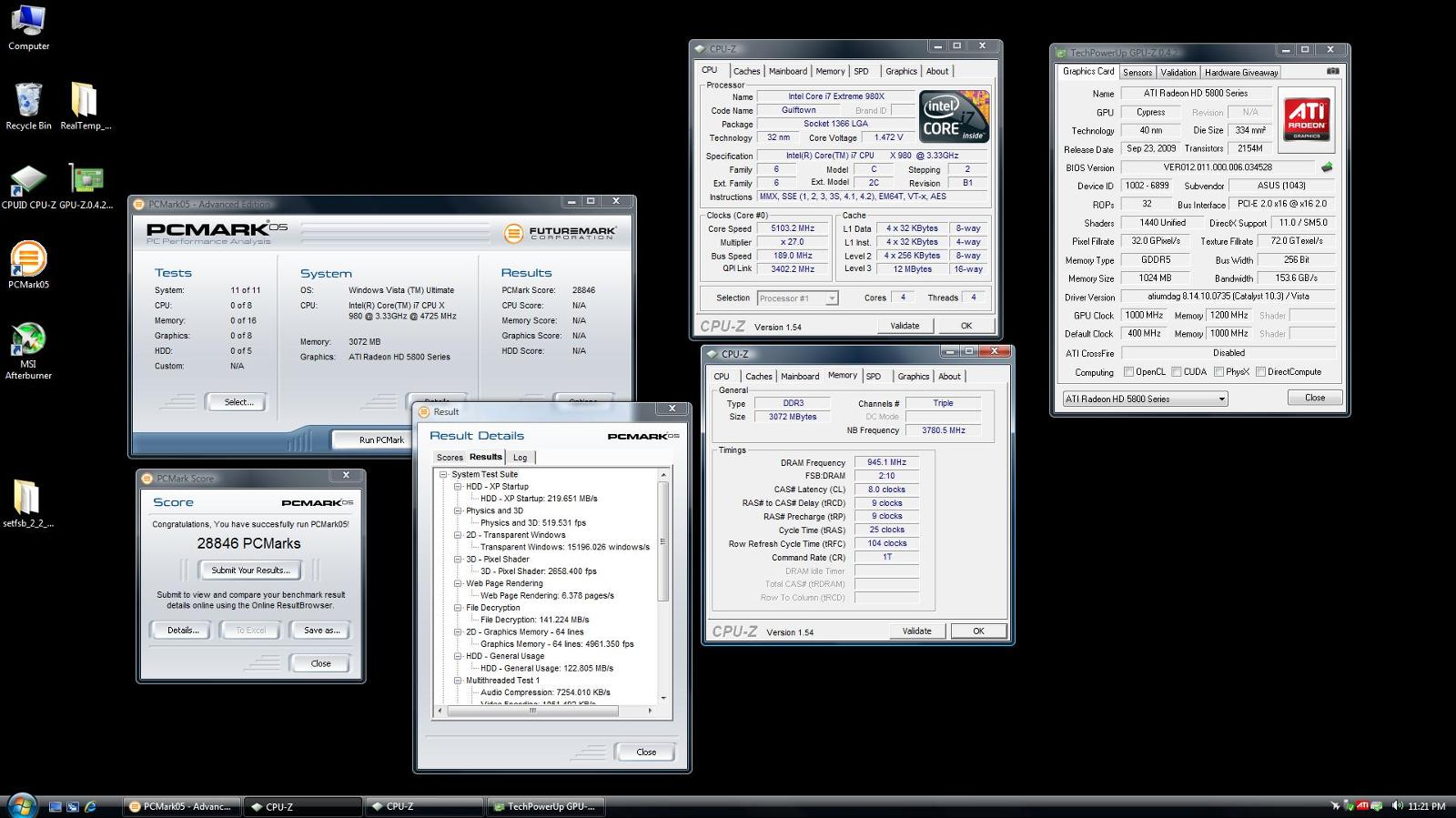Collapse the HDD - XP Startup node

coord(458,487)
